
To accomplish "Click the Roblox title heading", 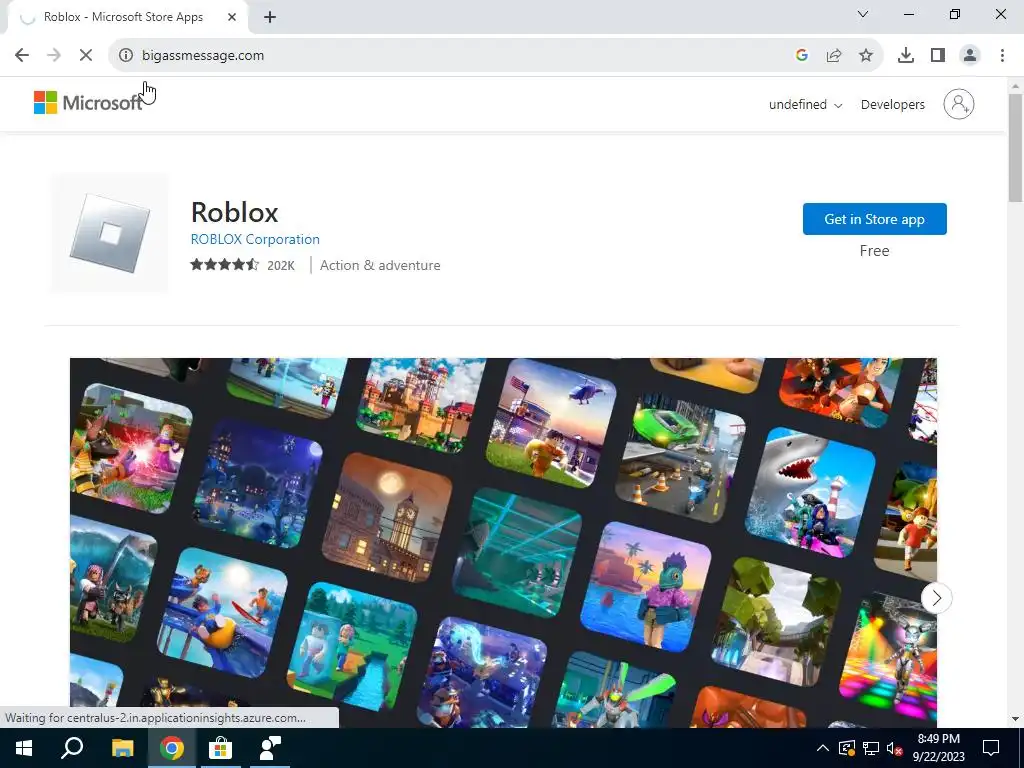I will pos(234,212).
